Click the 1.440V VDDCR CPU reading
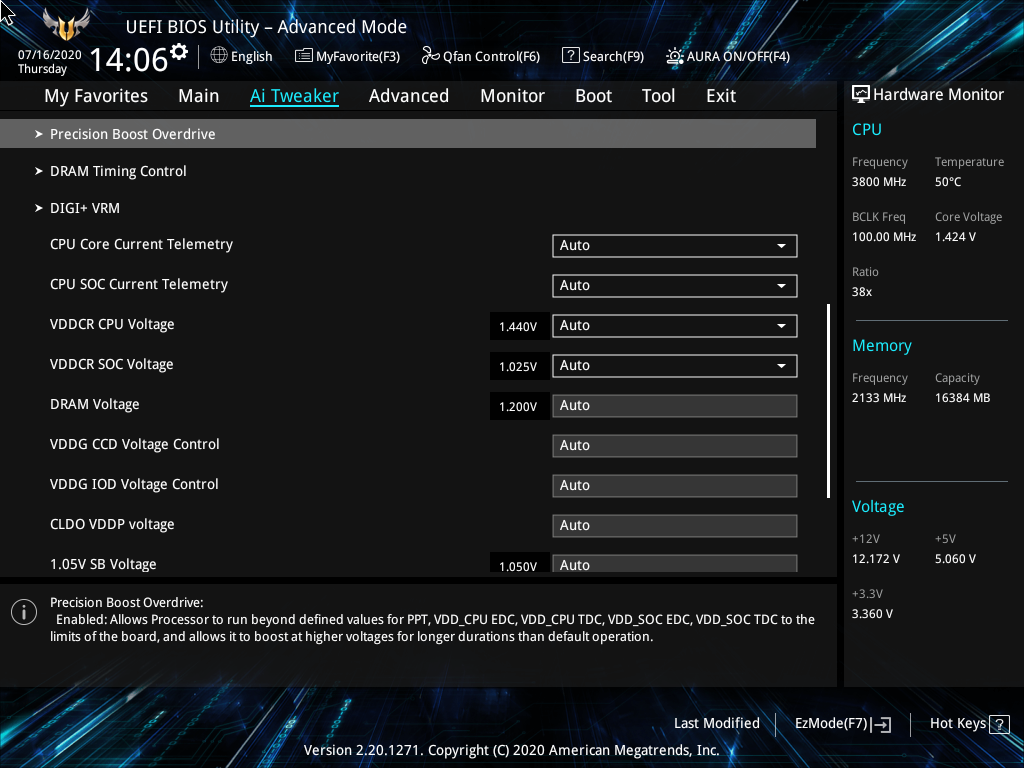Image resolution: width=1024 pixels, height=768 pixels. 519,327
